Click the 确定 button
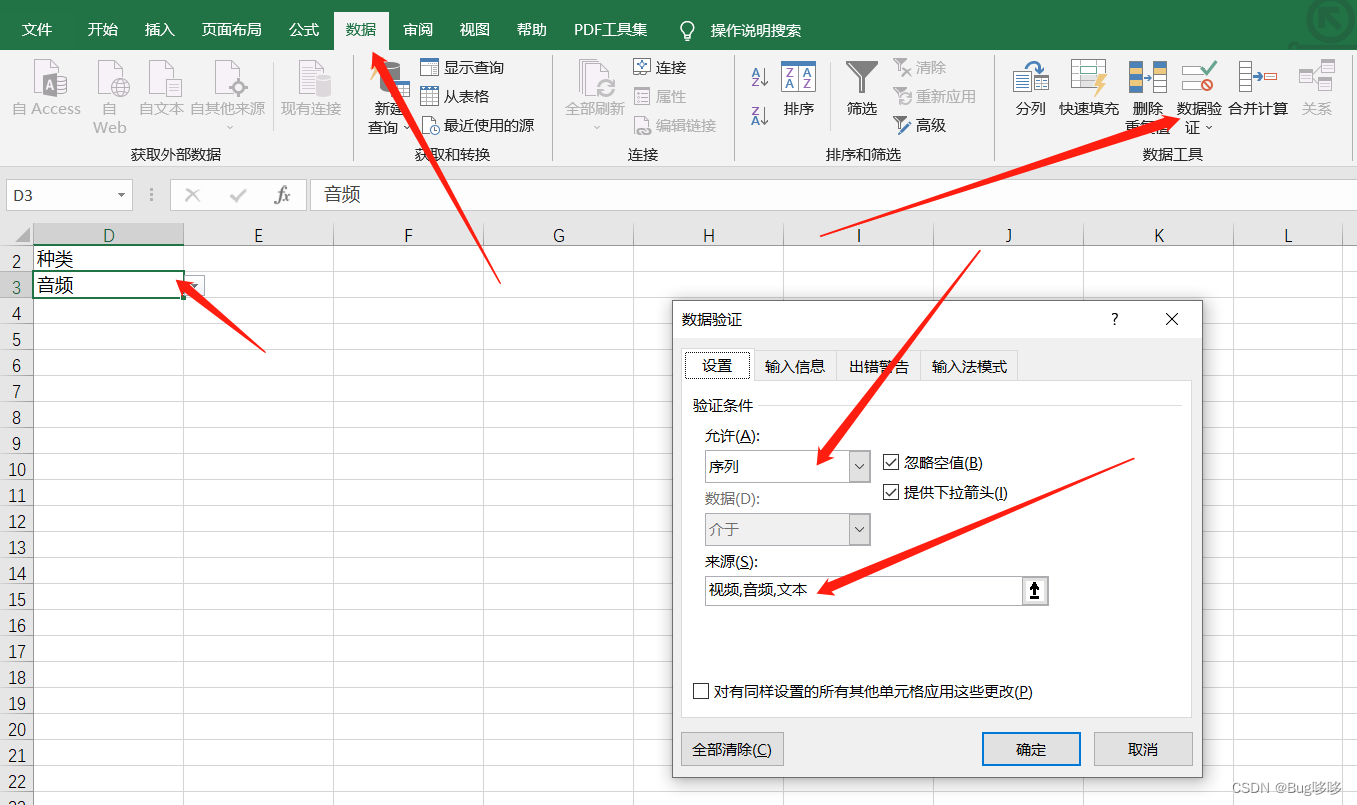The image size is (1357, 805). point(1031,749)
